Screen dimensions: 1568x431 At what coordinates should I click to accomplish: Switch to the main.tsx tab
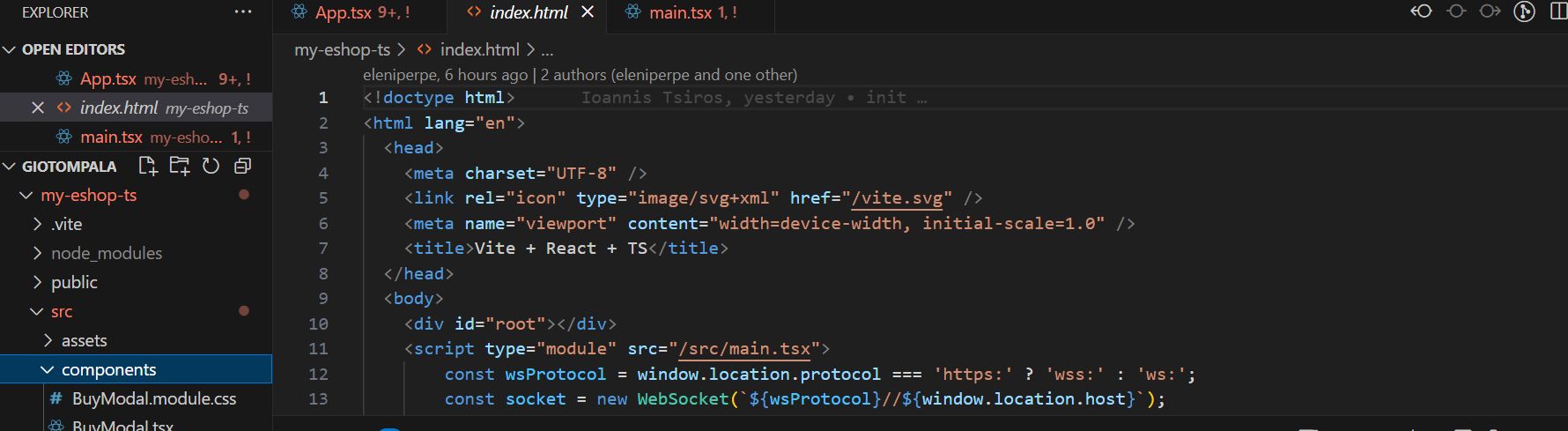tap(691, 13)
